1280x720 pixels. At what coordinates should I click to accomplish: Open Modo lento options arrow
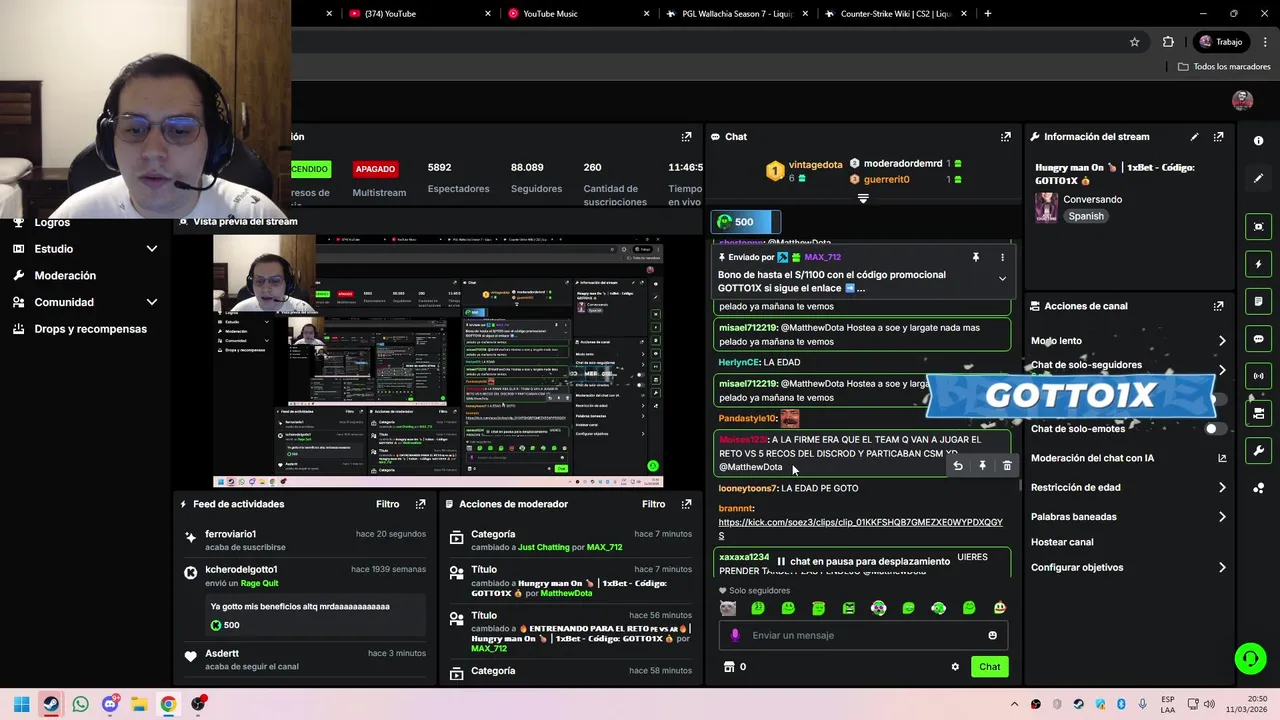(x=1222, y=341)
